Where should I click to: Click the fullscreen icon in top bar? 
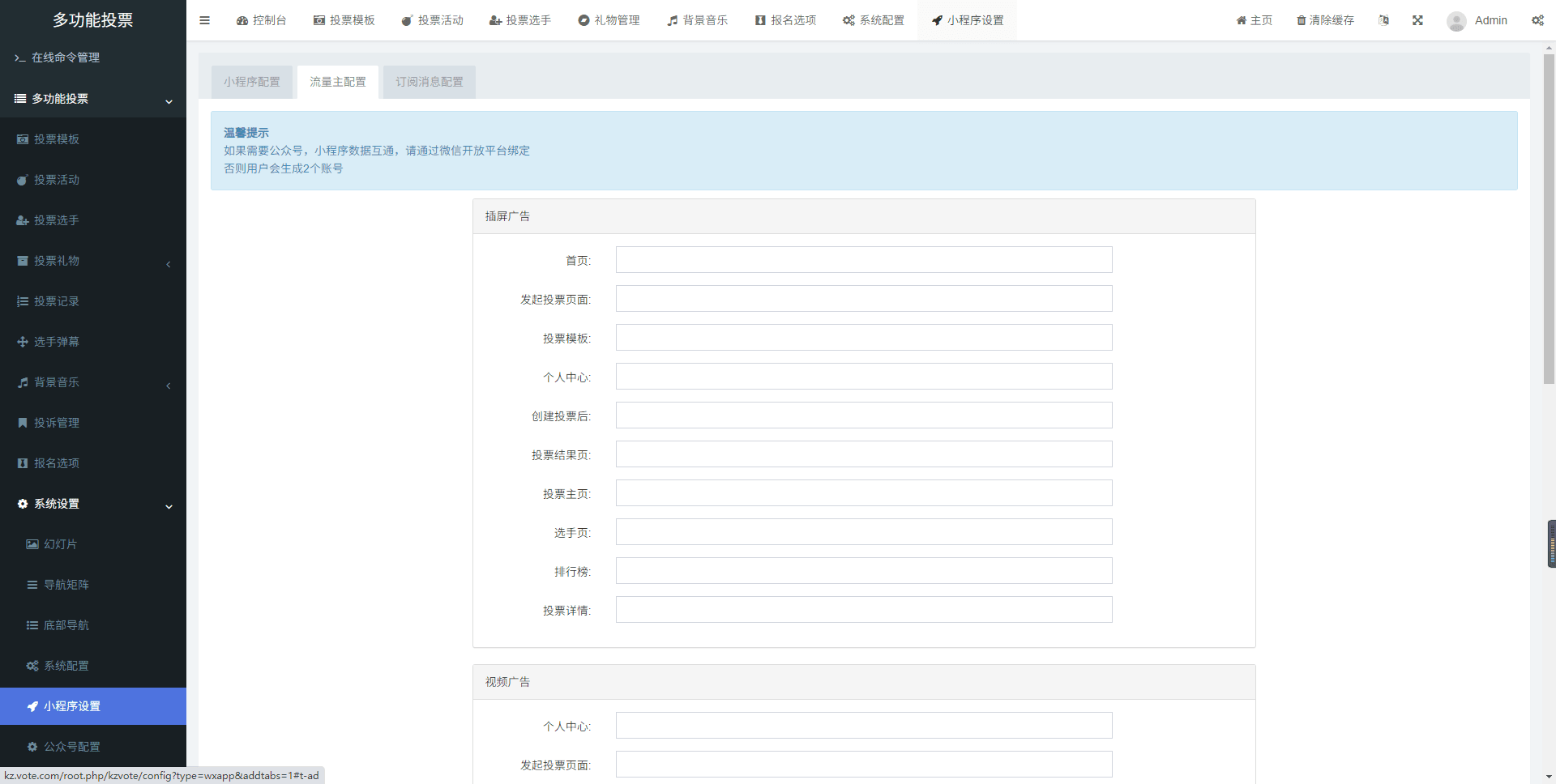(1417, 20)
